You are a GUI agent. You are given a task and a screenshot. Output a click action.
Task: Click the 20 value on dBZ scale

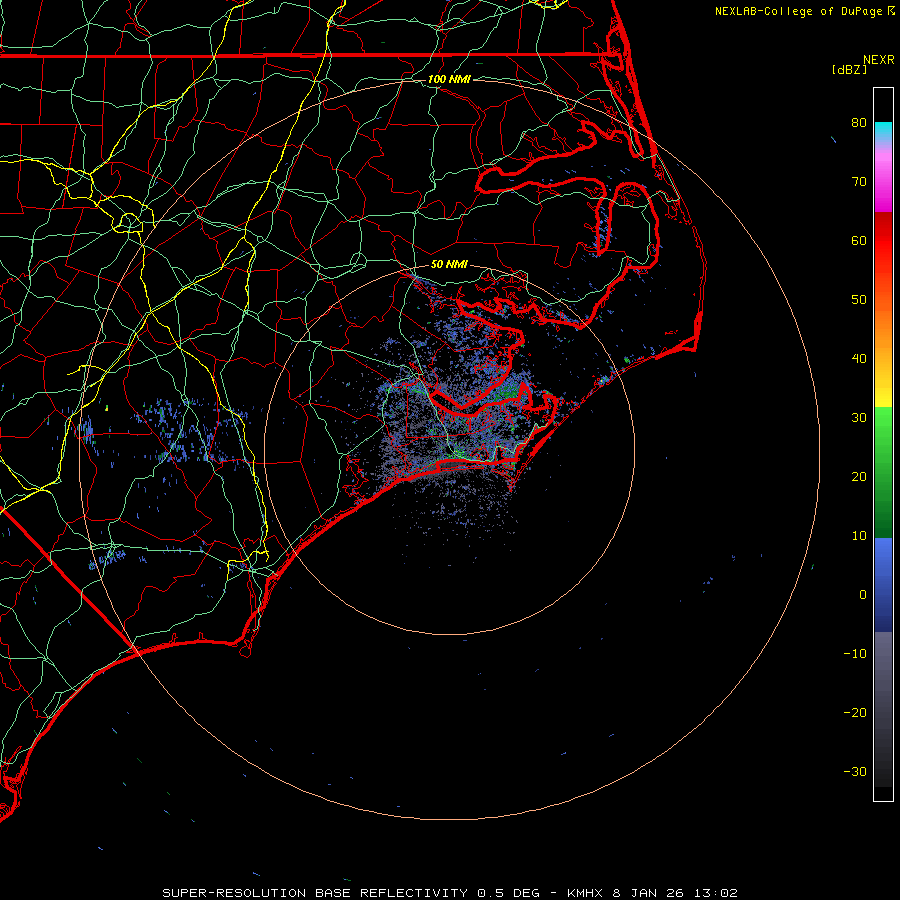859,476
